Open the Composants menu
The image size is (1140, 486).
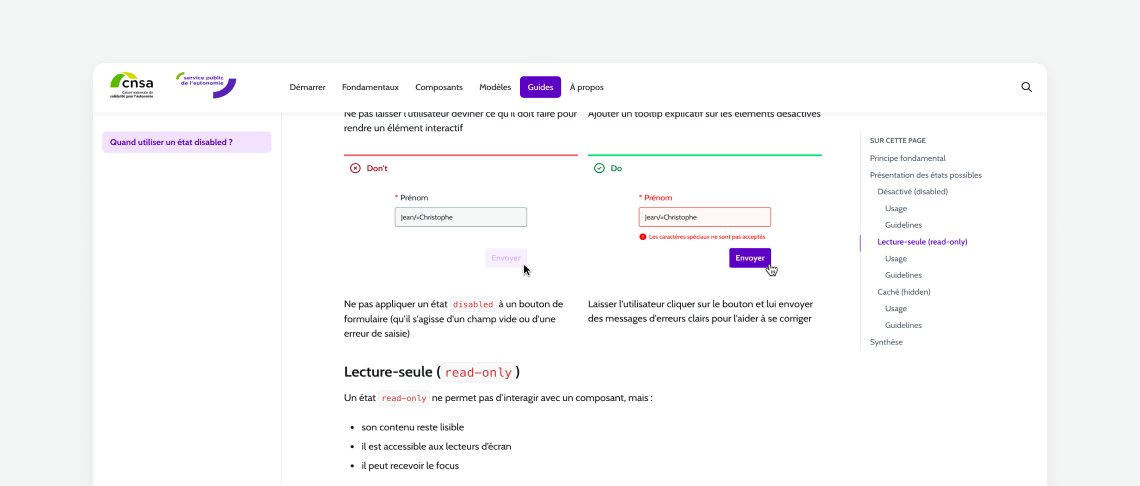point(439,87)
